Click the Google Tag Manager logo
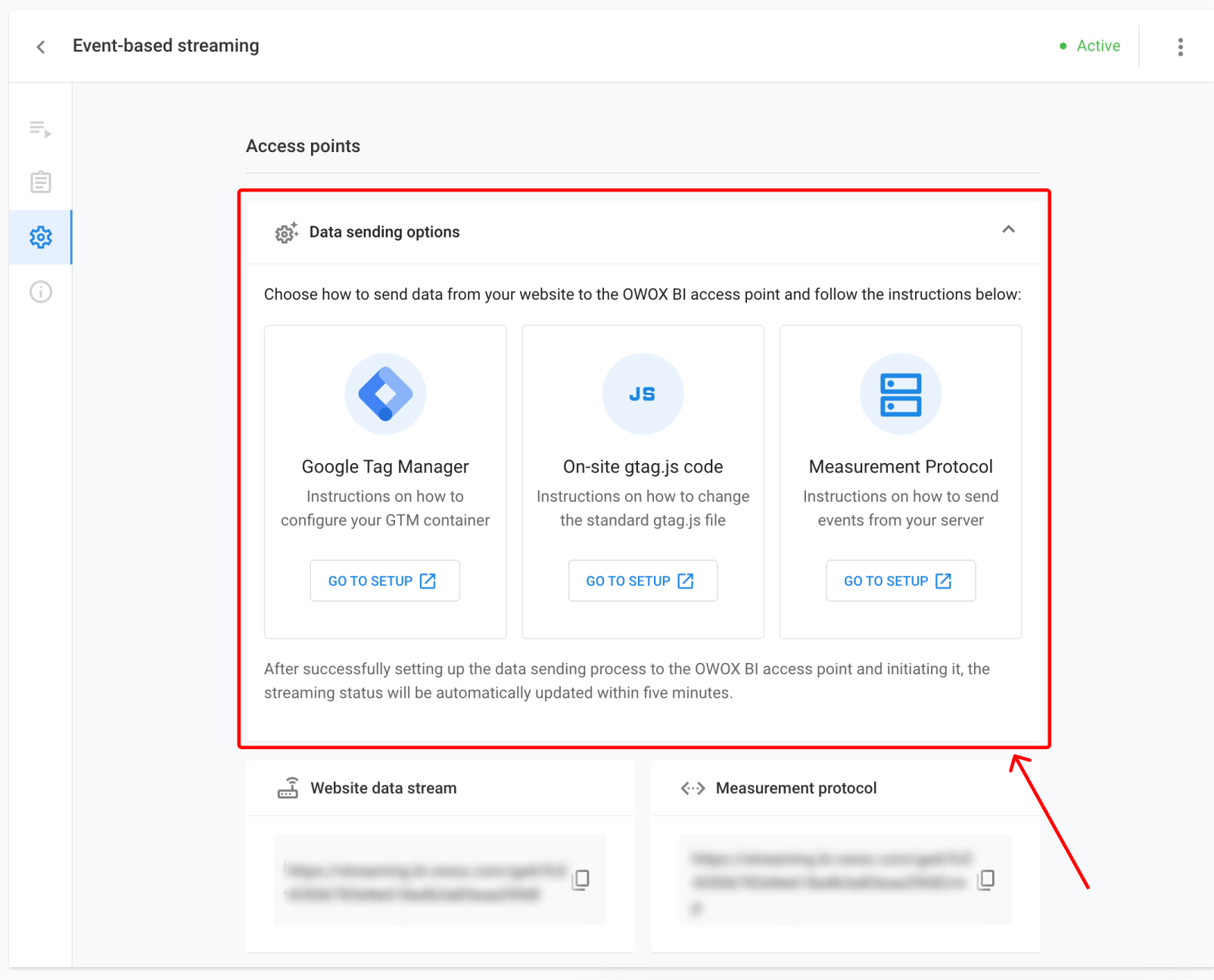 (x=385, y=394)
